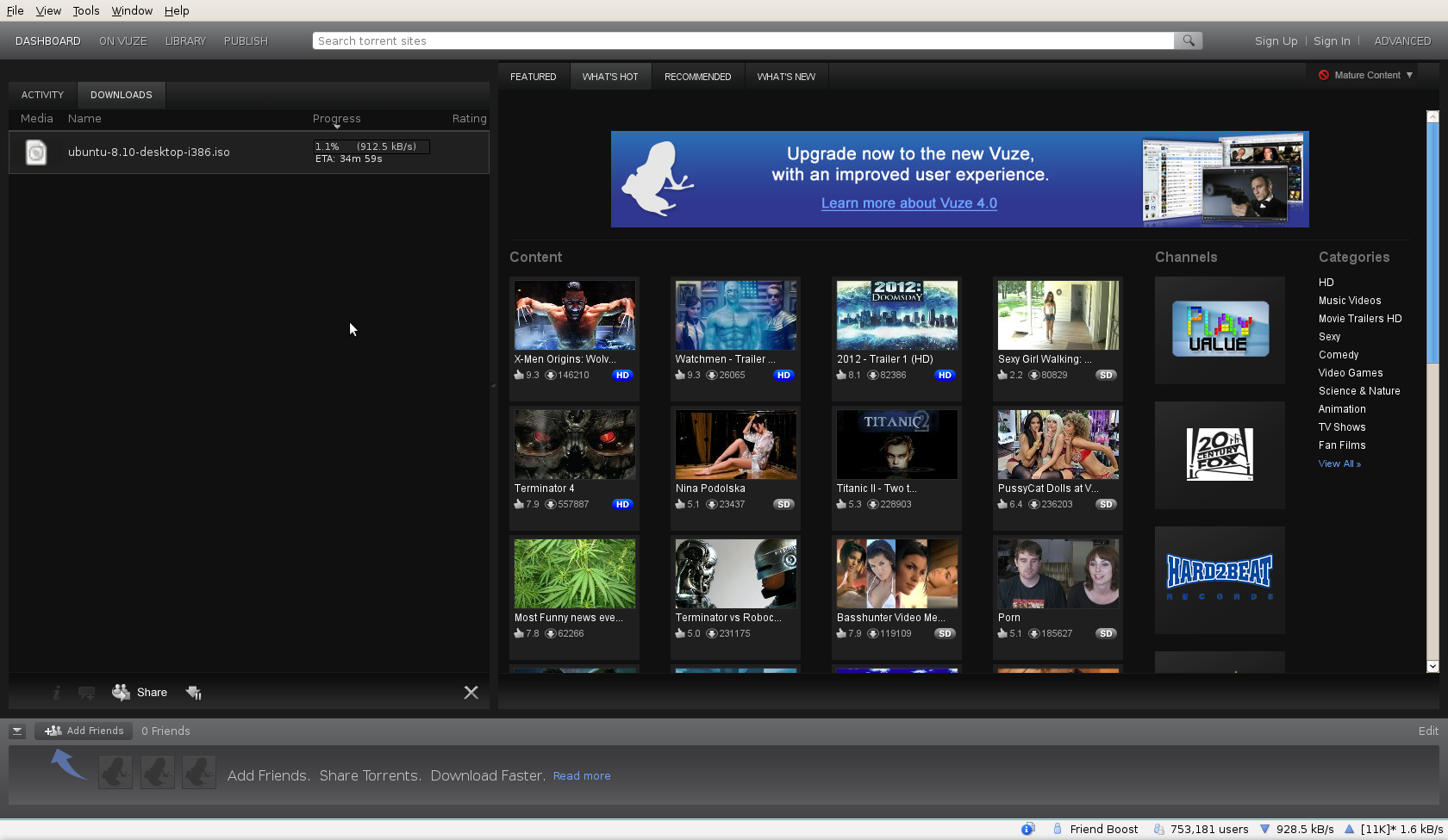This screenshot has width=1448, height=840.
Task: Open the Learn more about Vuze 4.0 link
Action: [x=908, y=203]
